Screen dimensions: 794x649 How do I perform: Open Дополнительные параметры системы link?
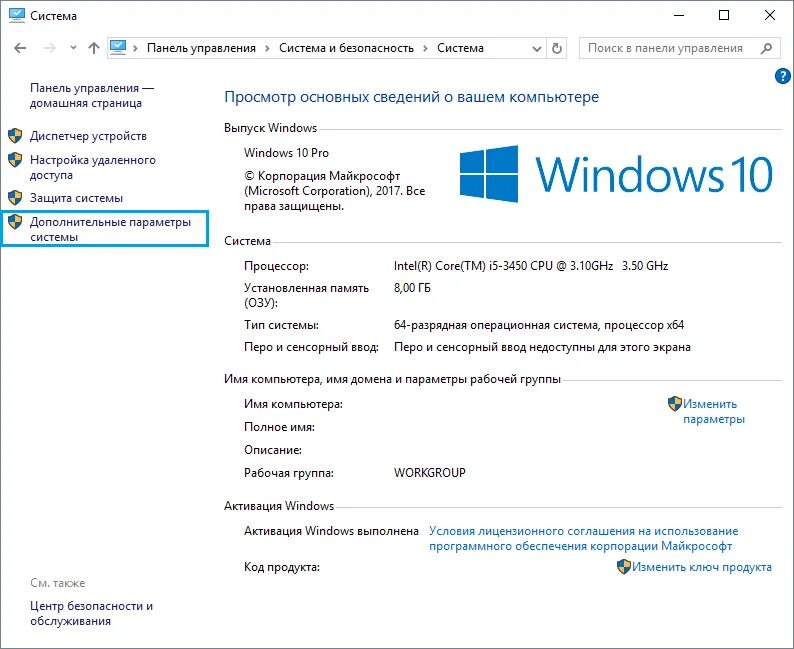point(110,229)
